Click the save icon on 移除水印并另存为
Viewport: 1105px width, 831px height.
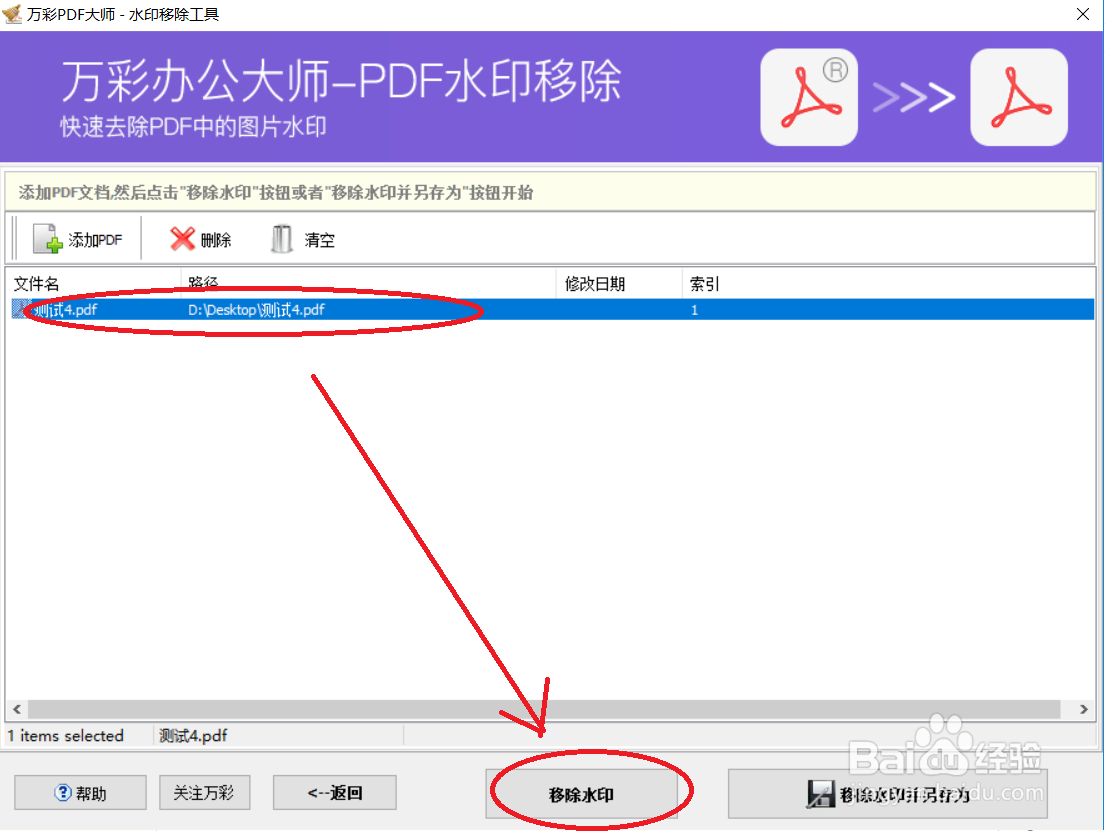(820, 794)
